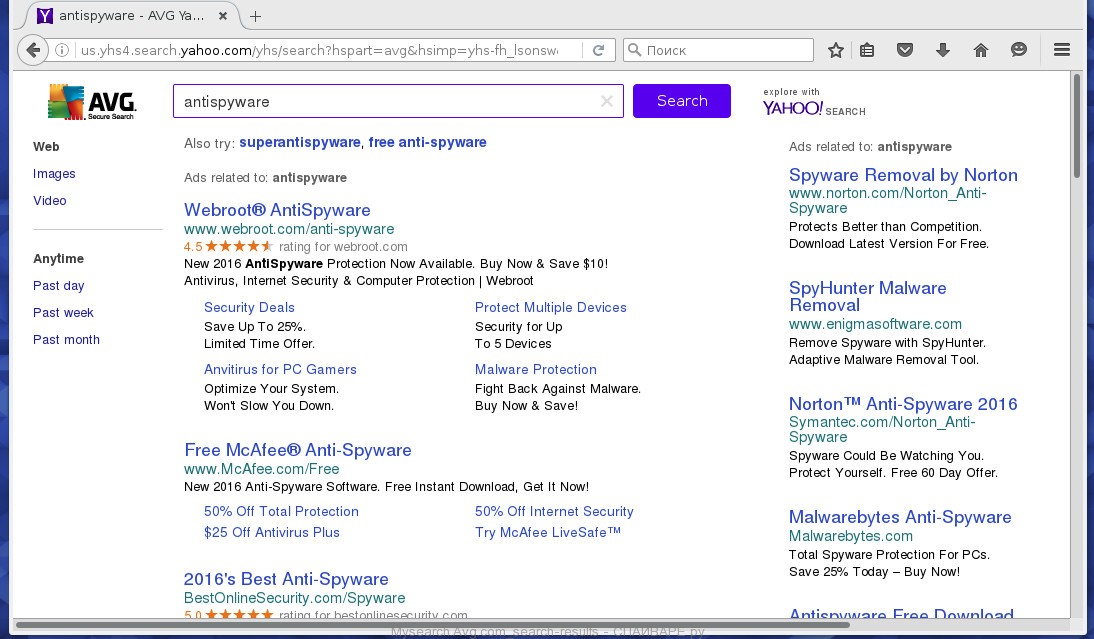Open Anvitirus for PC Gamers sublink
Image resolution: width=1094 pixels, height=639 pixels.
(x=280, y=370)
